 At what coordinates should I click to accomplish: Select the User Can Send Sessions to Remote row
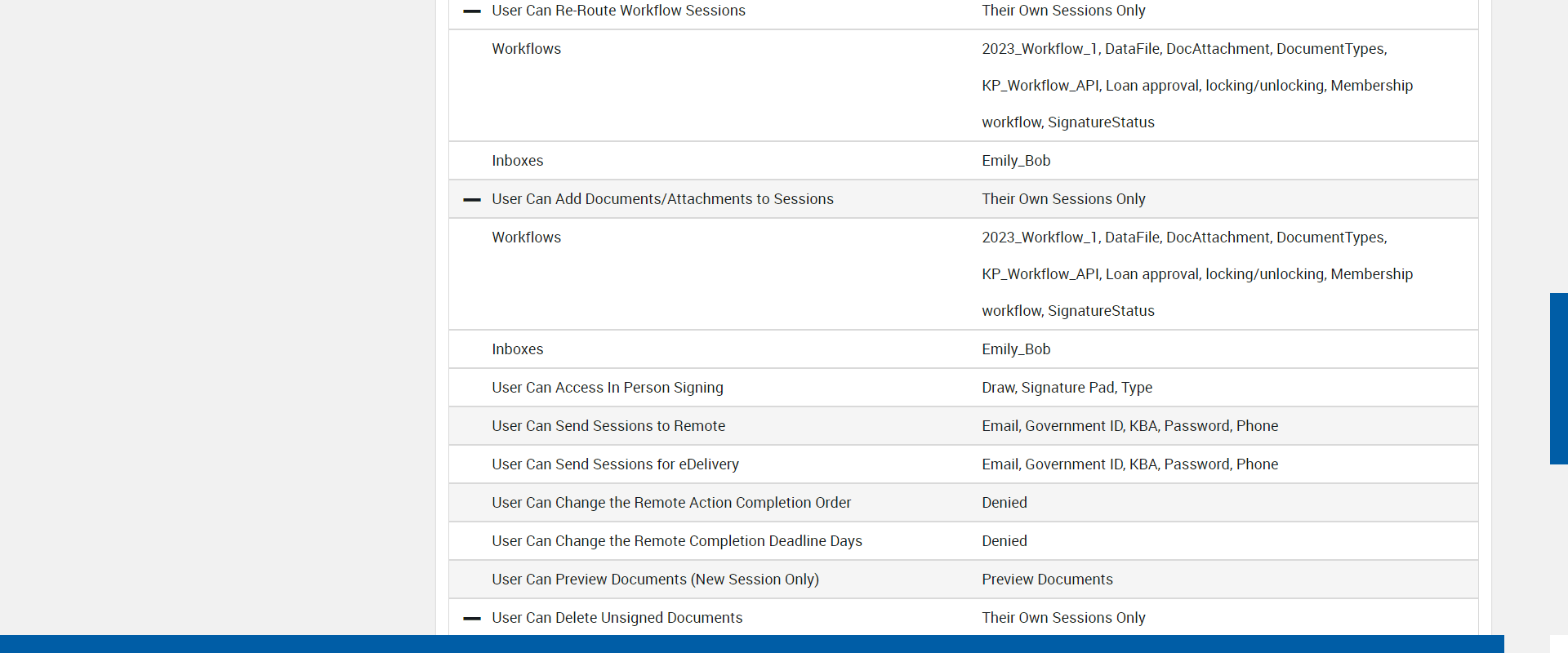tap(608, 426)
